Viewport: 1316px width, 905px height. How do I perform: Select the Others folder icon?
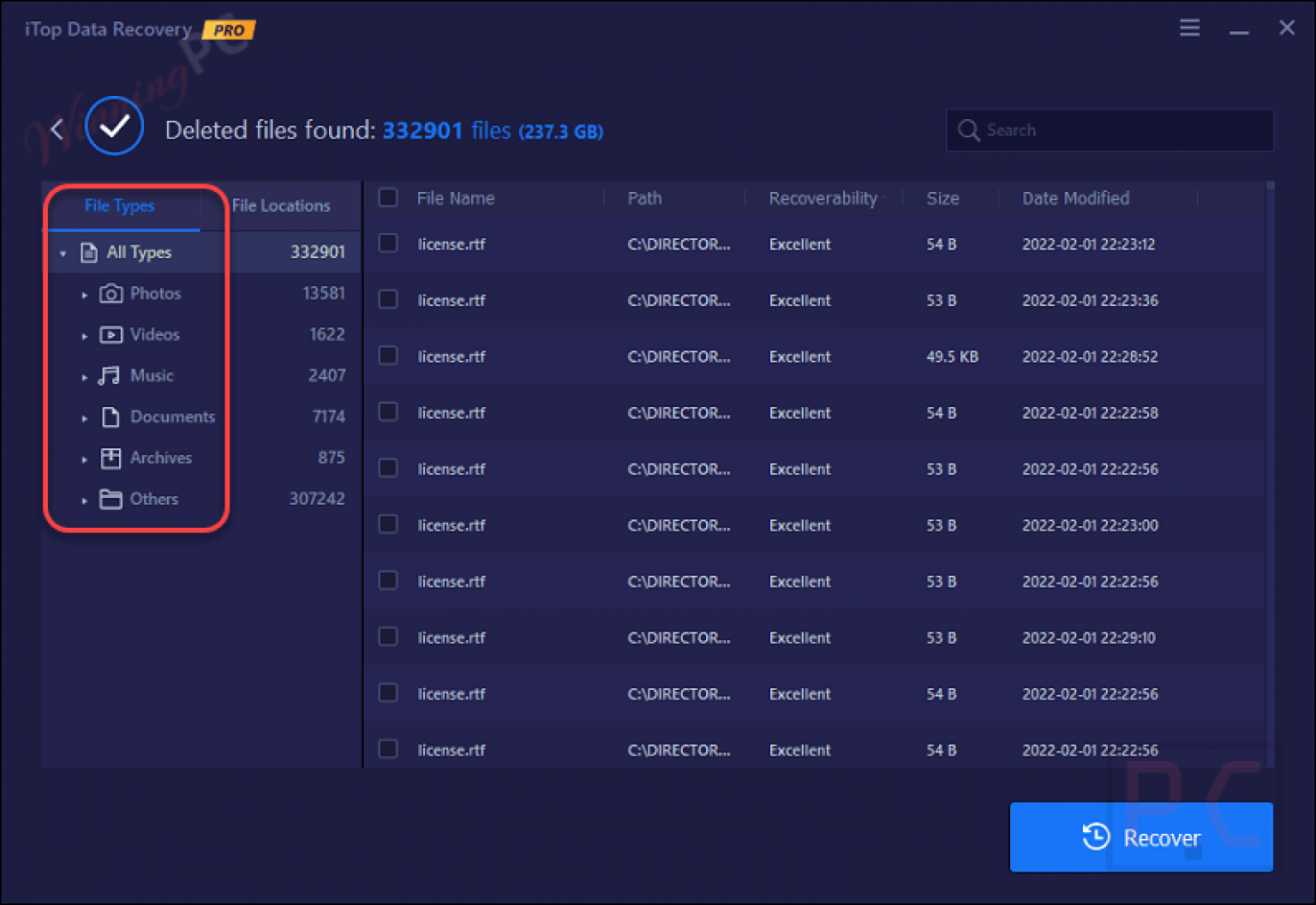(111, 499)
